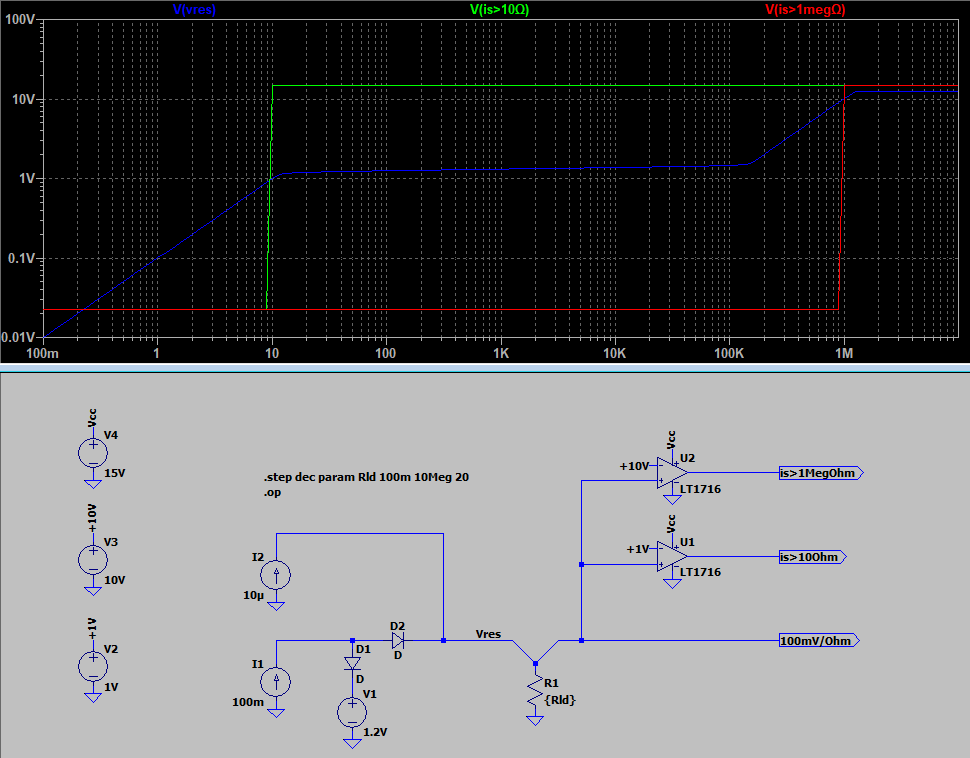Click the 1M label on horizontal axis
970x758 pixels.
844,353
